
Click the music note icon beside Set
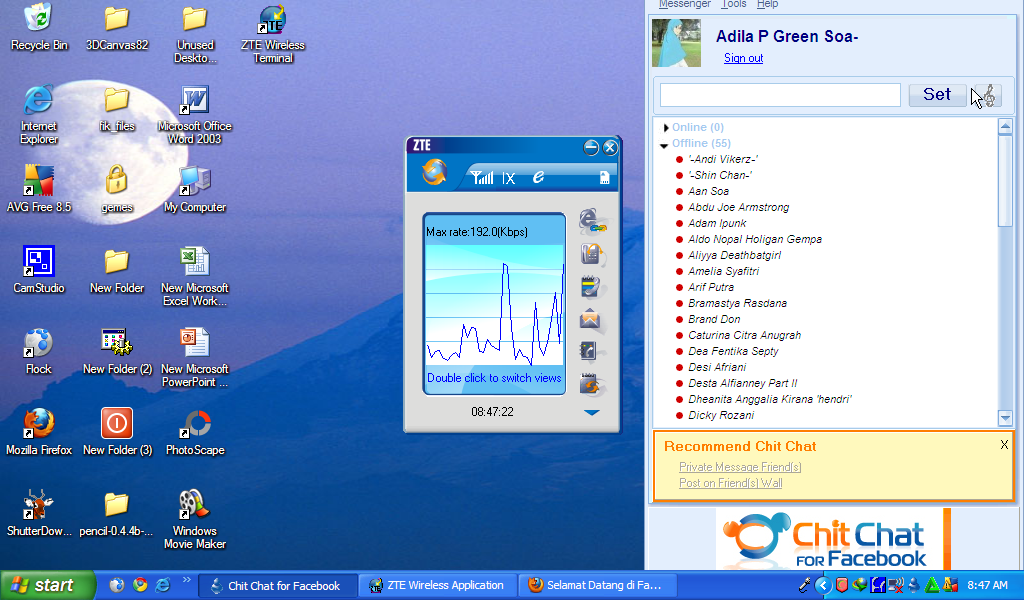[988, 95]
